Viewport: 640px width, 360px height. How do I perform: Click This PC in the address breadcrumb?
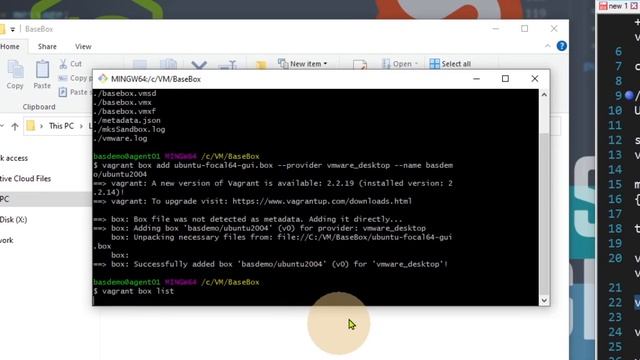61,126
